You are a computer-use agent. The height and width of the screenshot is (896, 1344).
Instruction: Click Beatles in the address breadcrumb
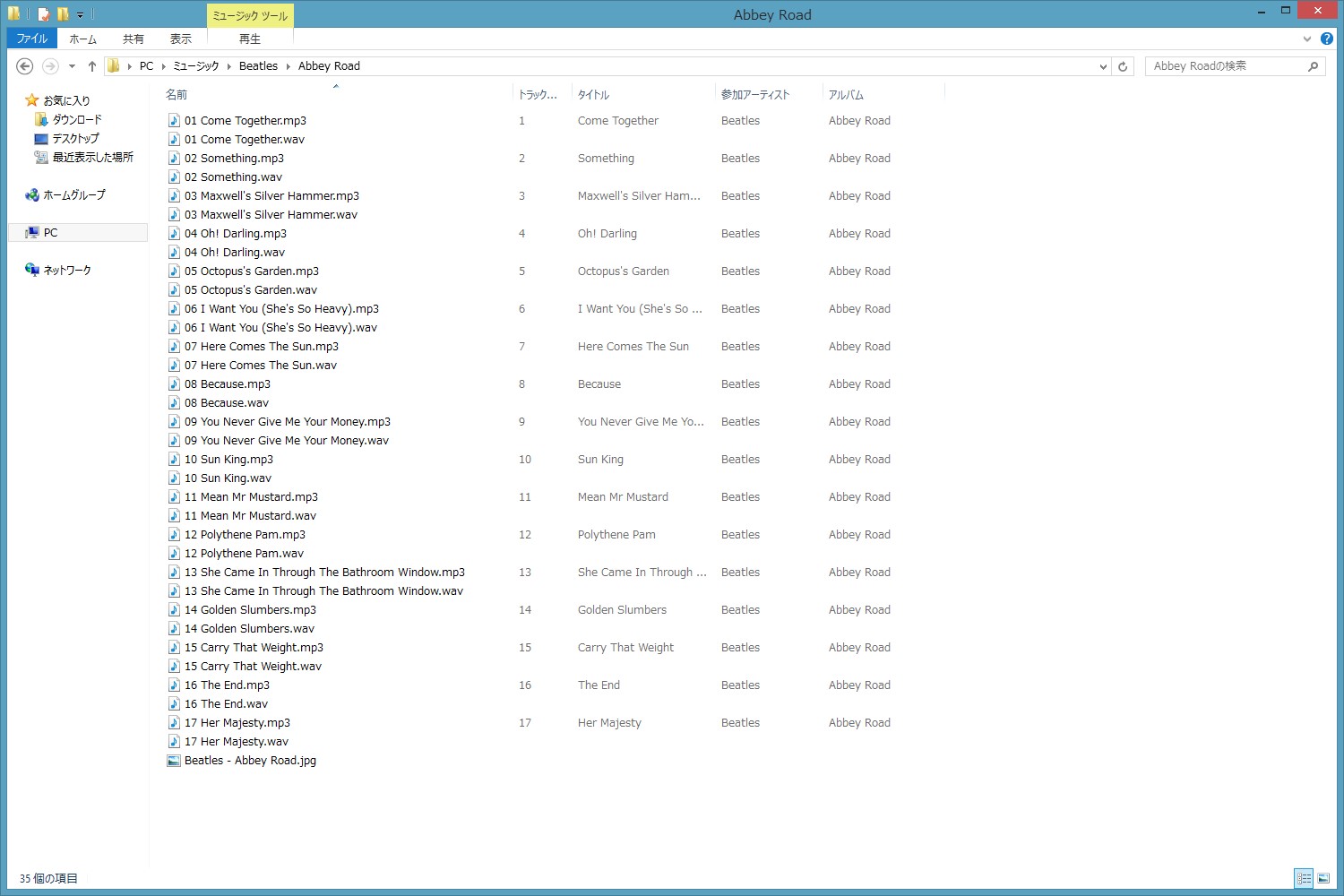(x=258, y=66)
